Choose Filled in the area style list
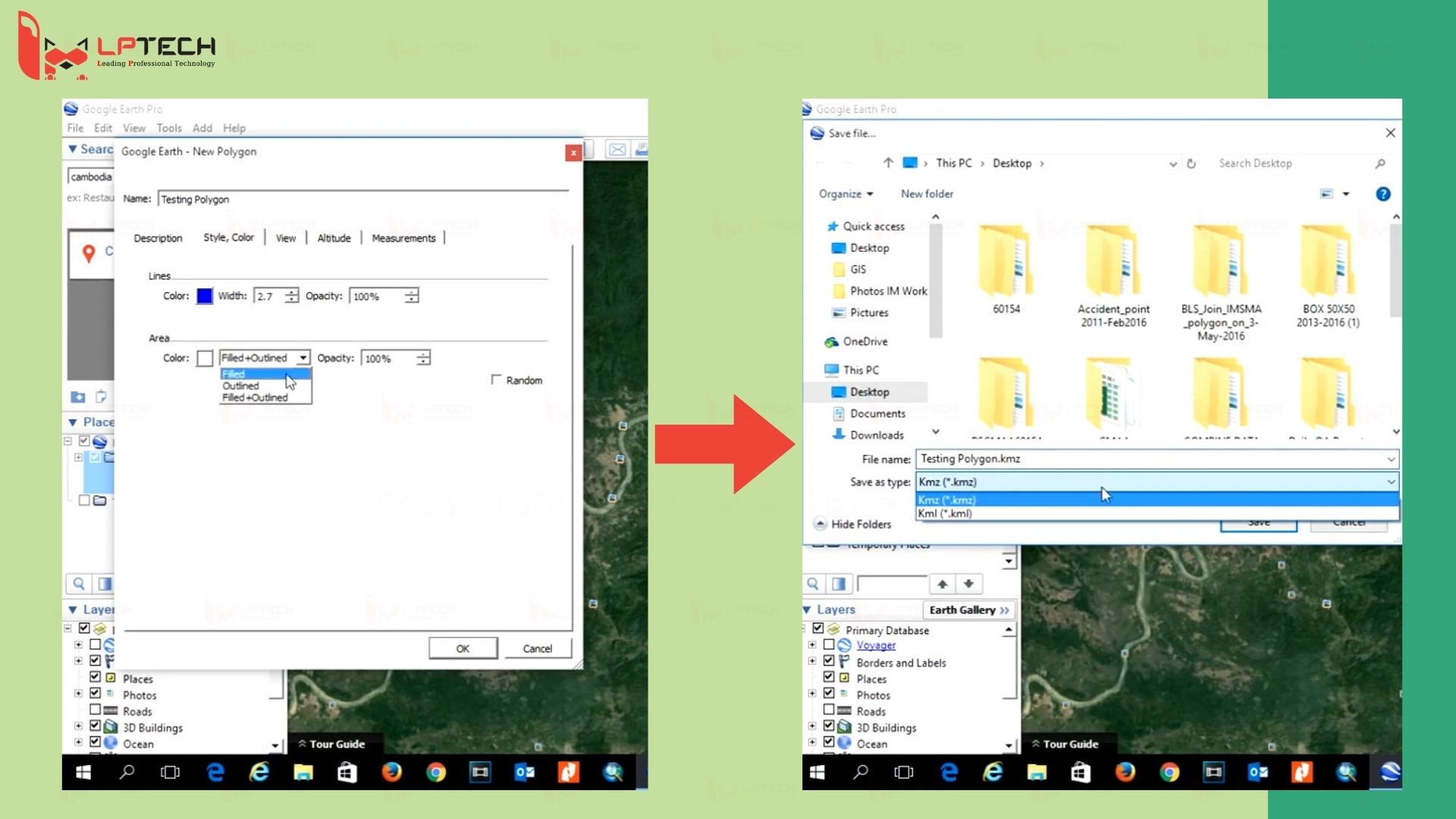 coord(265,374)
